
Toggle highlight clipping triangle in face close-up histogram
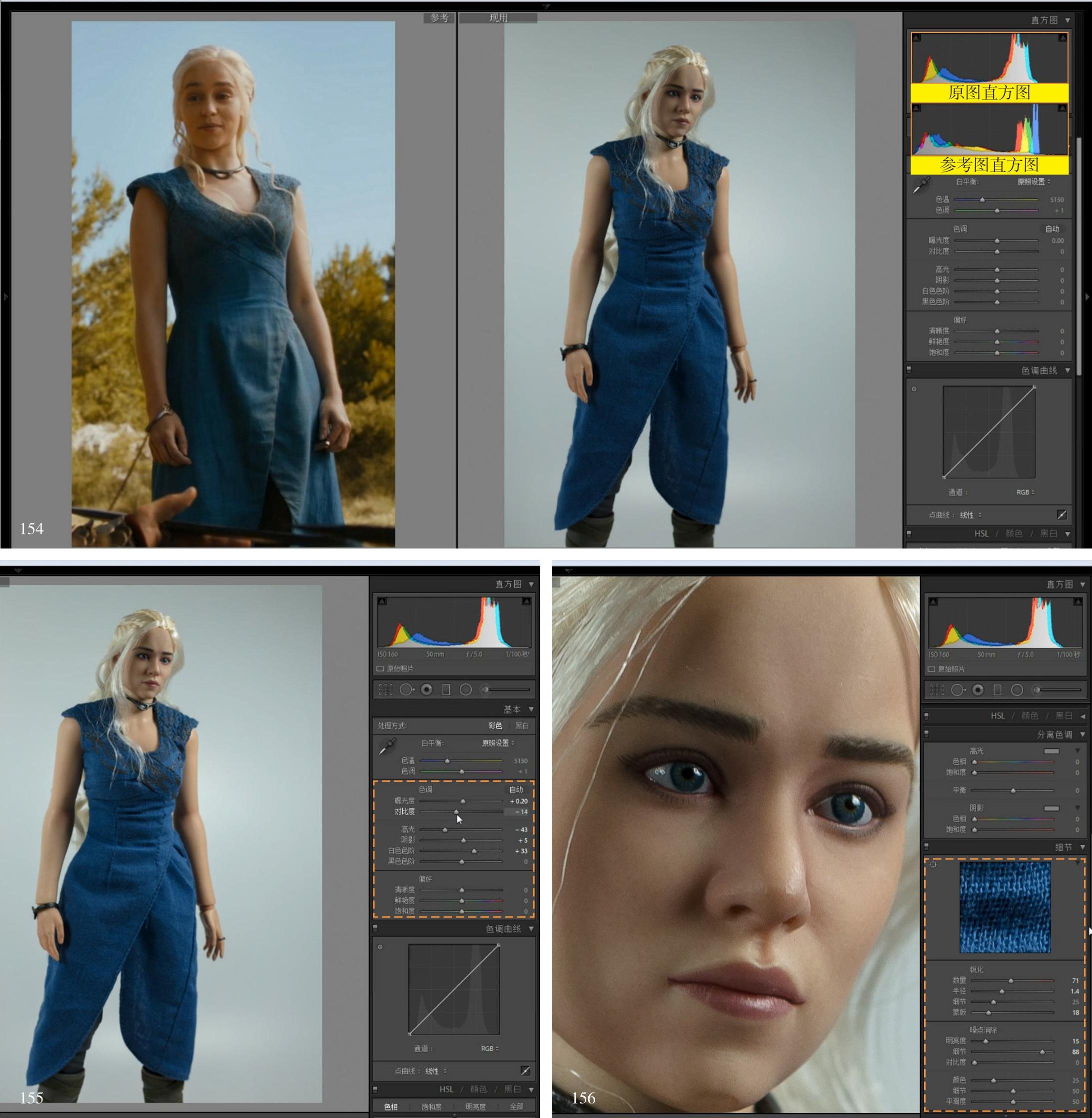1078,601
